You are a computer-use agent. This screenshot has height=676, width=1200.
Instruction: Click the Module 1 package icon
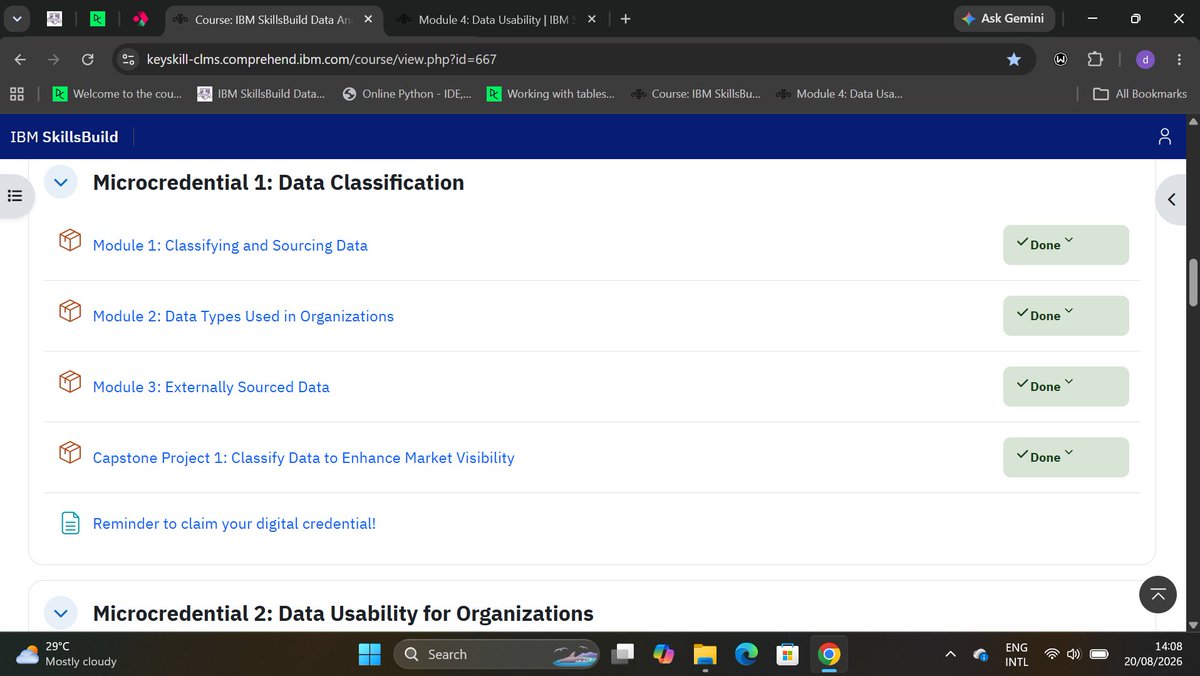tap(70, 241)
